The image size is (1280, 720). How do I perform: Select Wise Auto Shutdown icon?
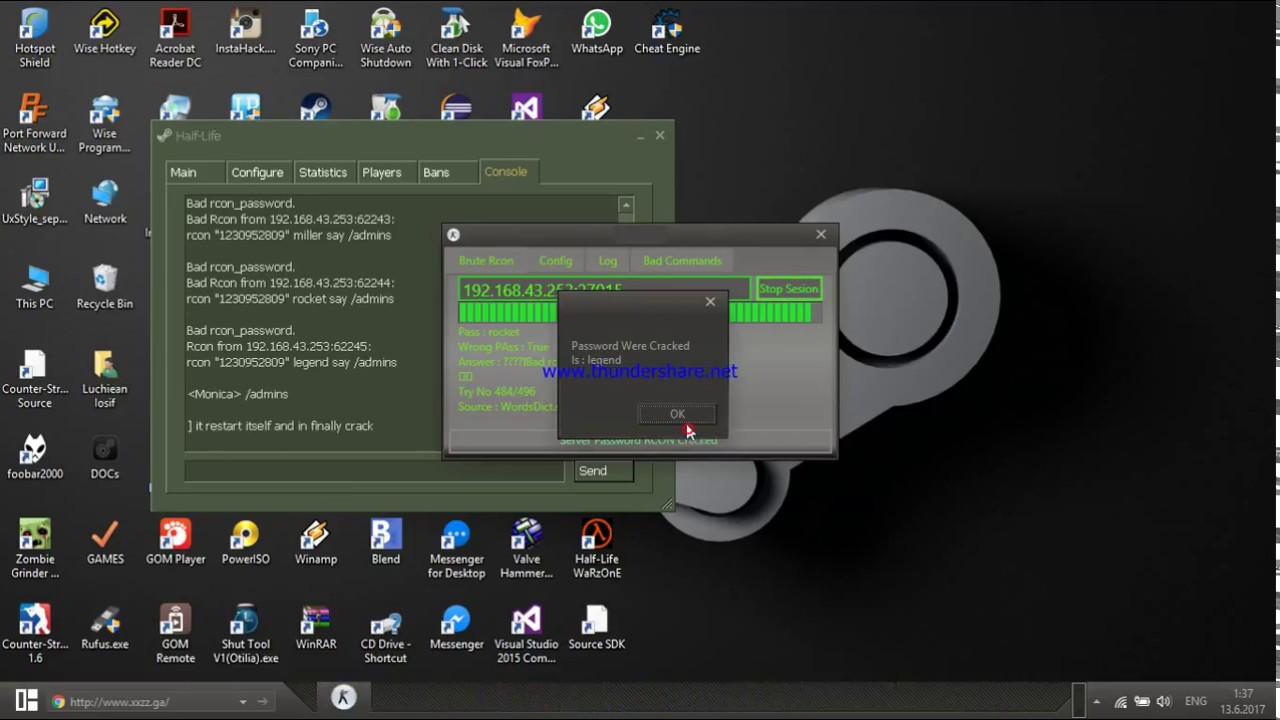(x=386, y=39)
